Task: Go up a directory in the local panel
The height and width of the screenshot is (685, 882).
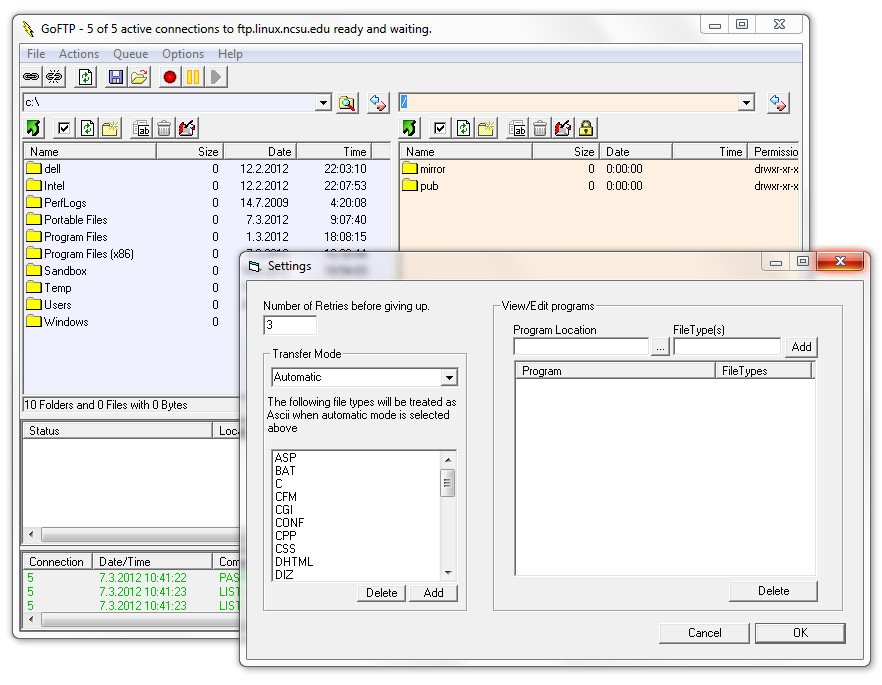Action: coord(34,128)
